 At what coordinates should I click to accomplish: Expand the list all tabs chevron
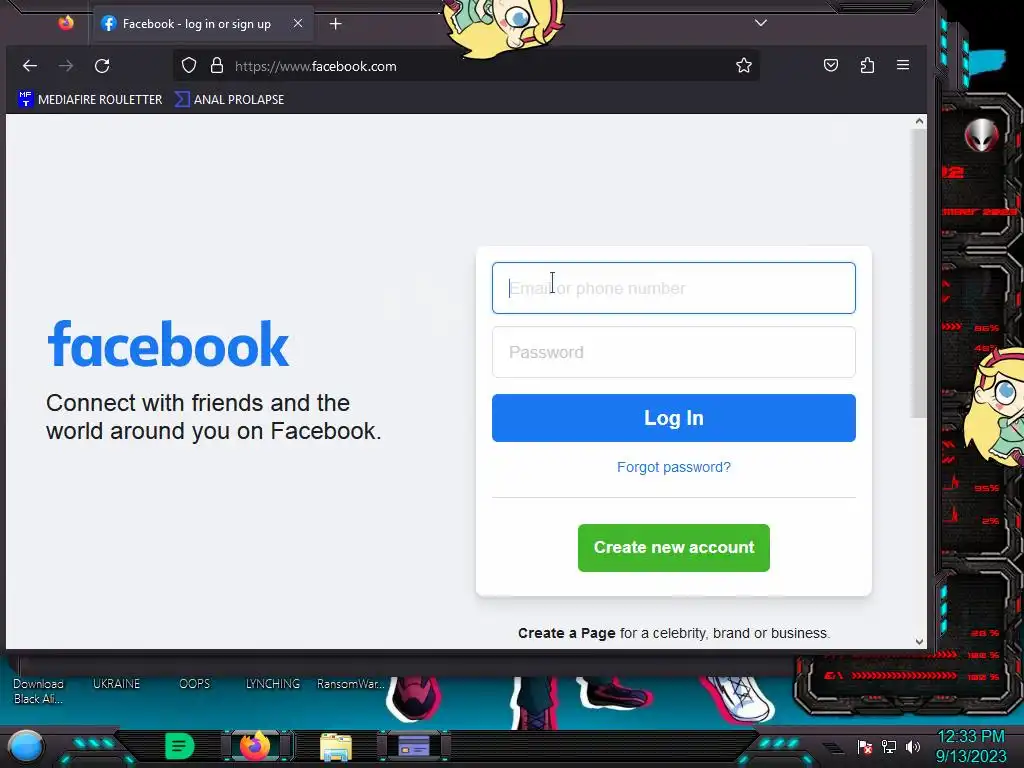(761, 23)
